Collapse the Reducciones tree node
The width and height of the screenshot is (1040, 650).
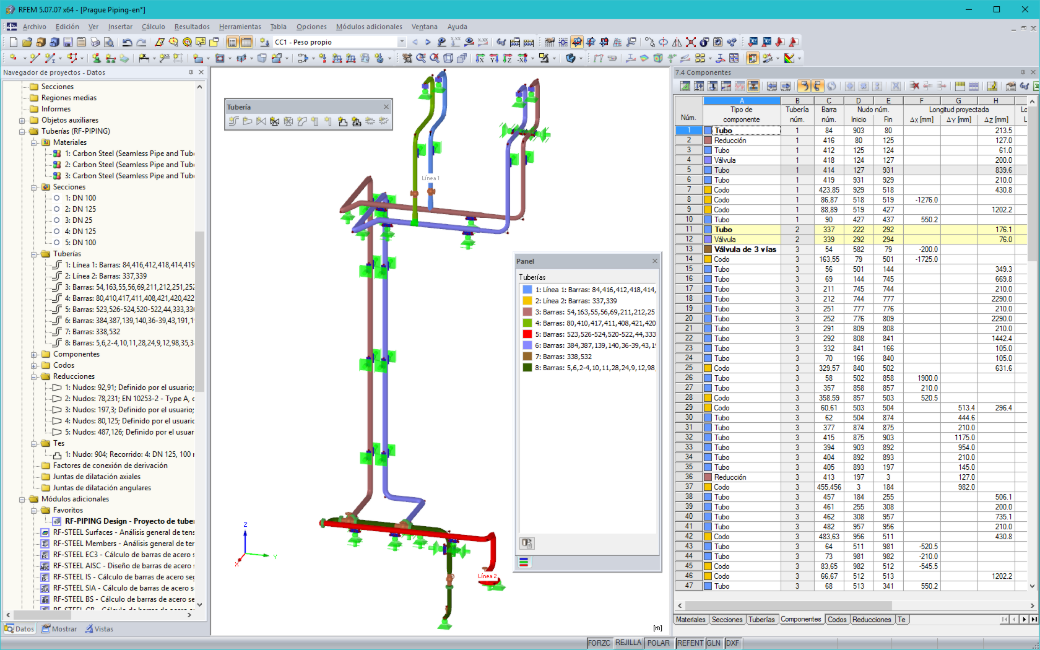34,377
